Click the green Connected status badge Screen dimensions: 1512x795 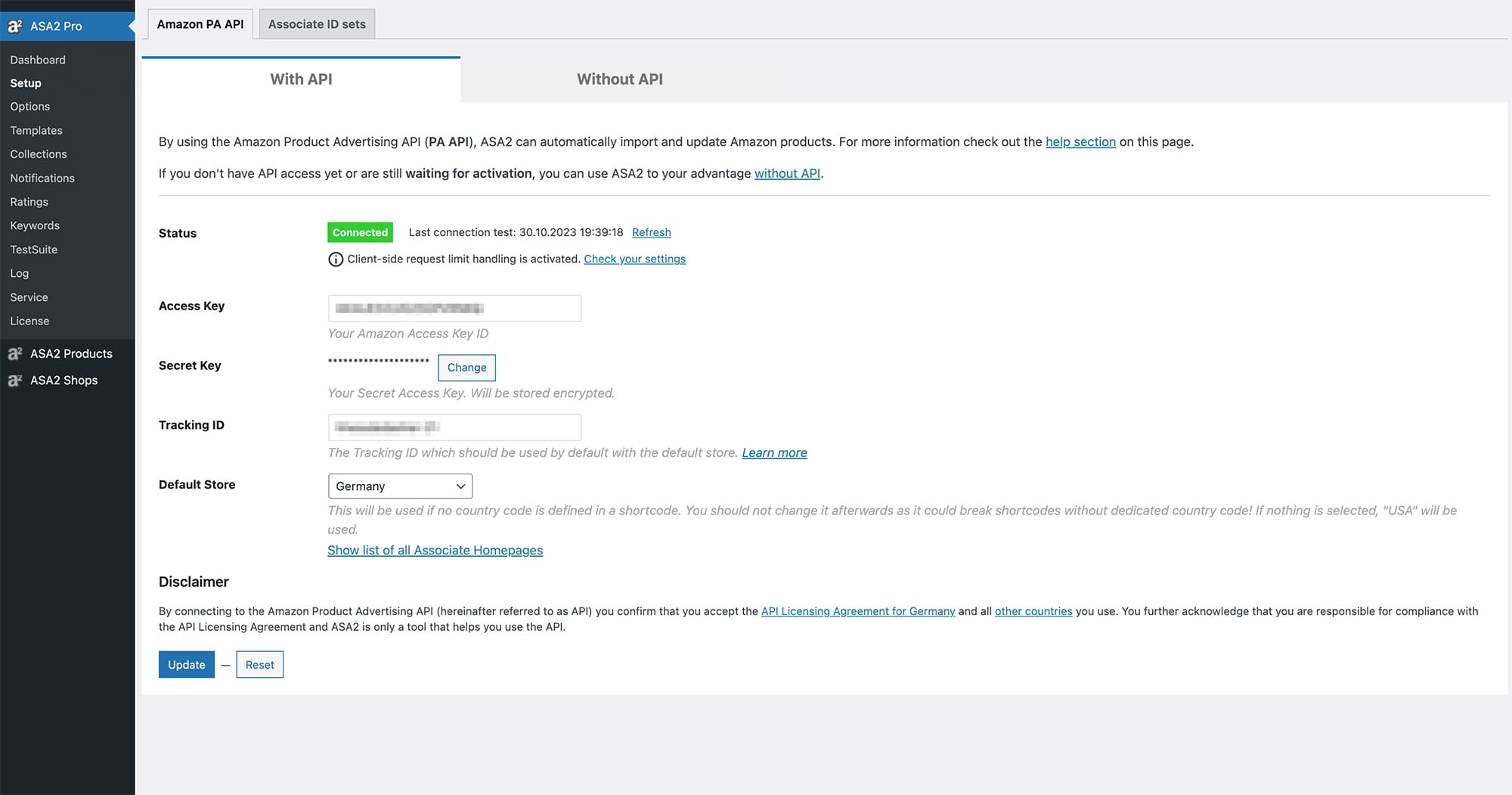360,232
